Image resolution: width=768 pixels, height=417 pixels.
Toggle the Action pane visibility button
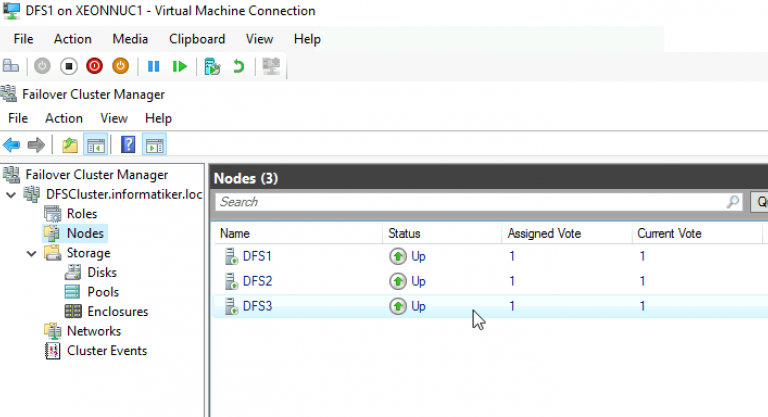tap(154, 145)
